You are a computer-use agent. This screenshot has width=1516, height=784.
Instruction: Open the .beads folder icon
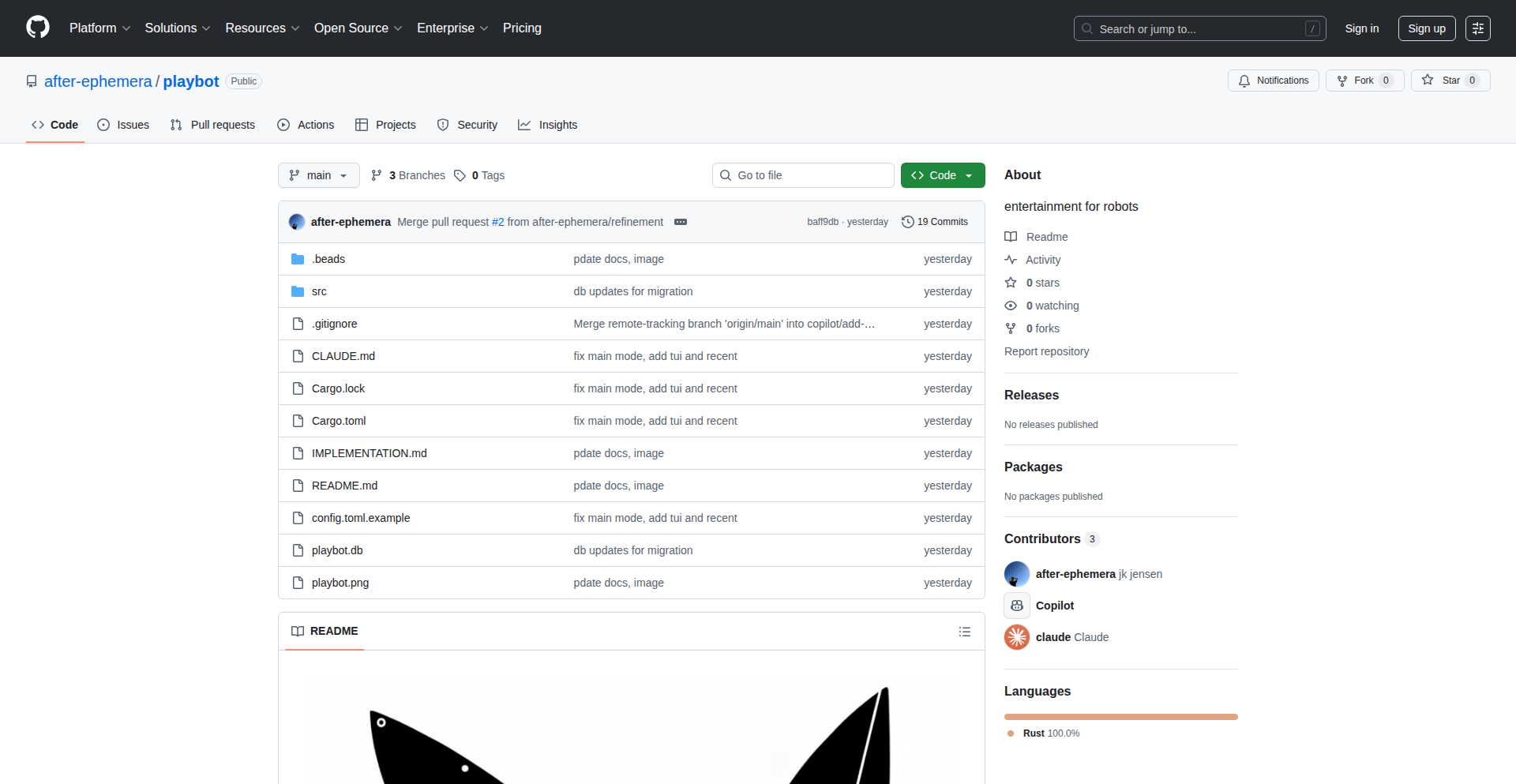pyautogui.click(x=298, y=259)
